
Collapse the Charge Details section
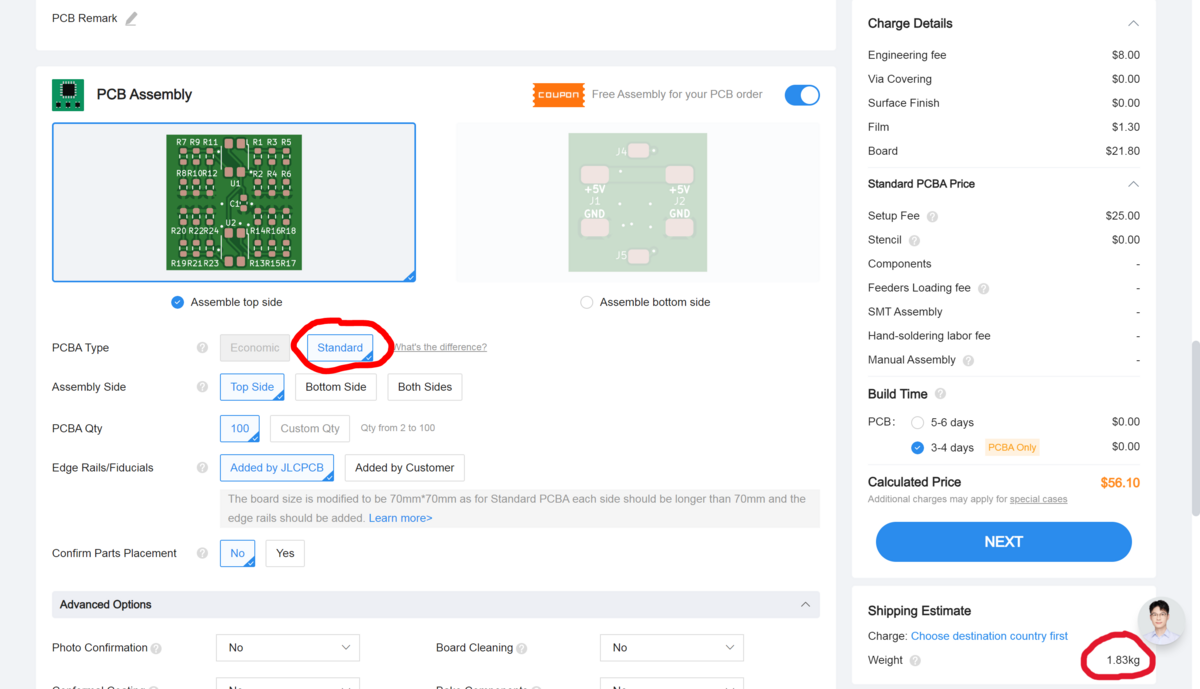point(1133,23)
